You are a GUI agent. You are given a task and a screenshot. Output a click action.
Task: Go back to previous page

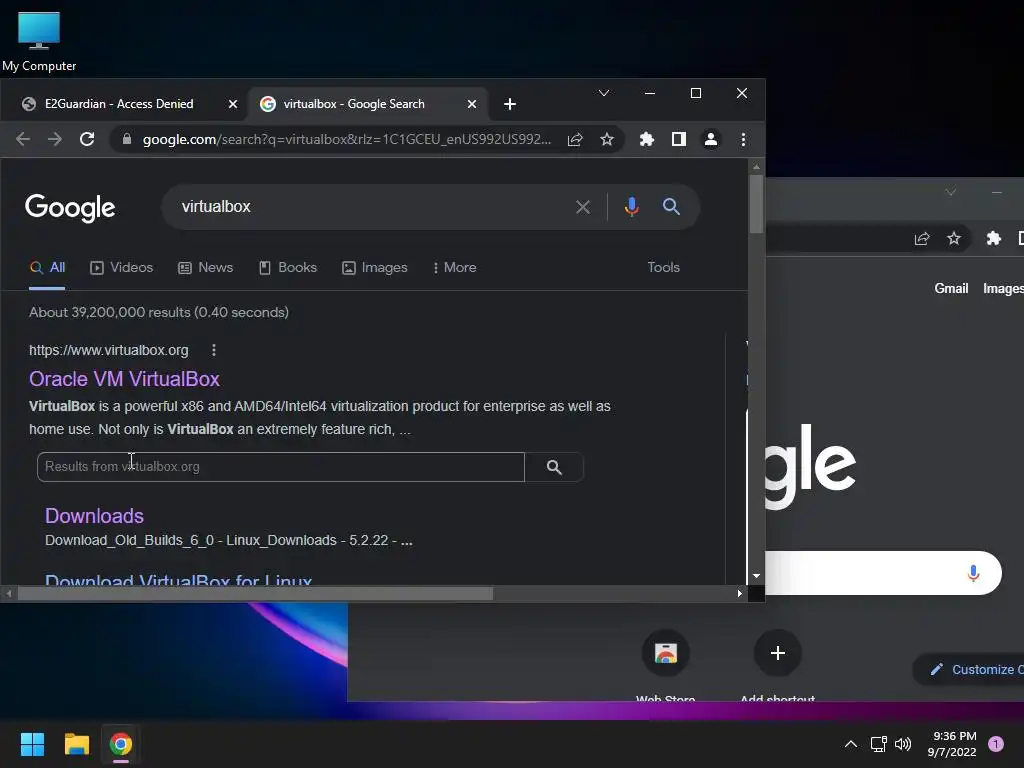tap(23, 139)
